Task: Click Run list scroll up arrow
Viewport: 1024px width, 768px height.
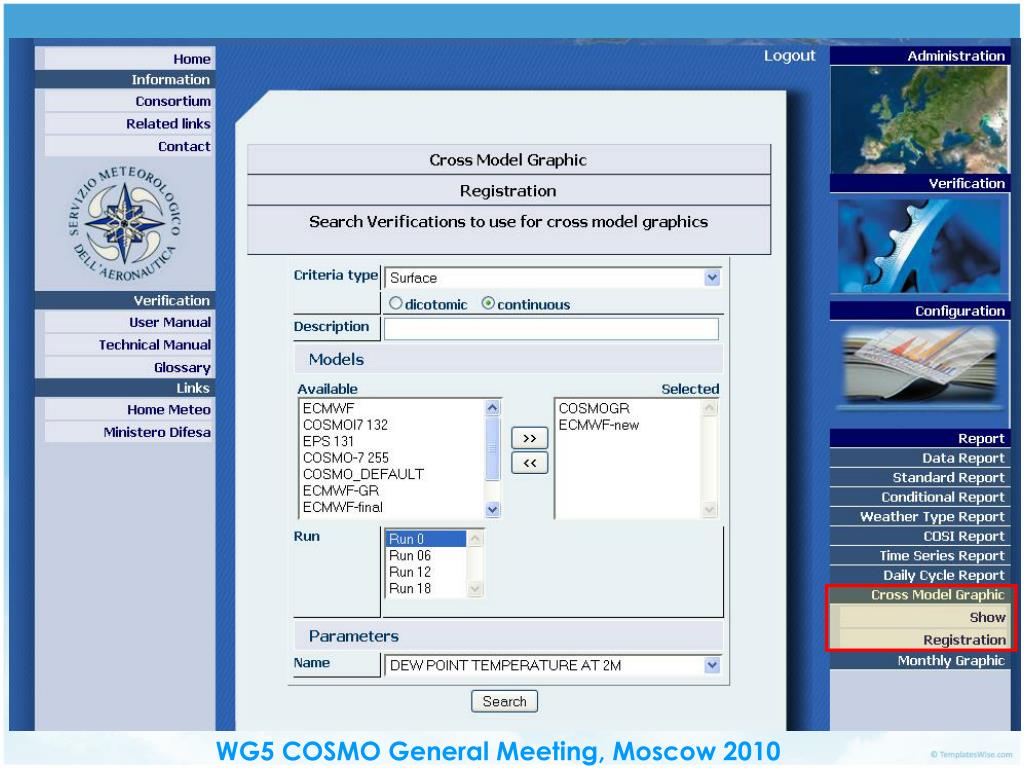Action: (475, 538)
